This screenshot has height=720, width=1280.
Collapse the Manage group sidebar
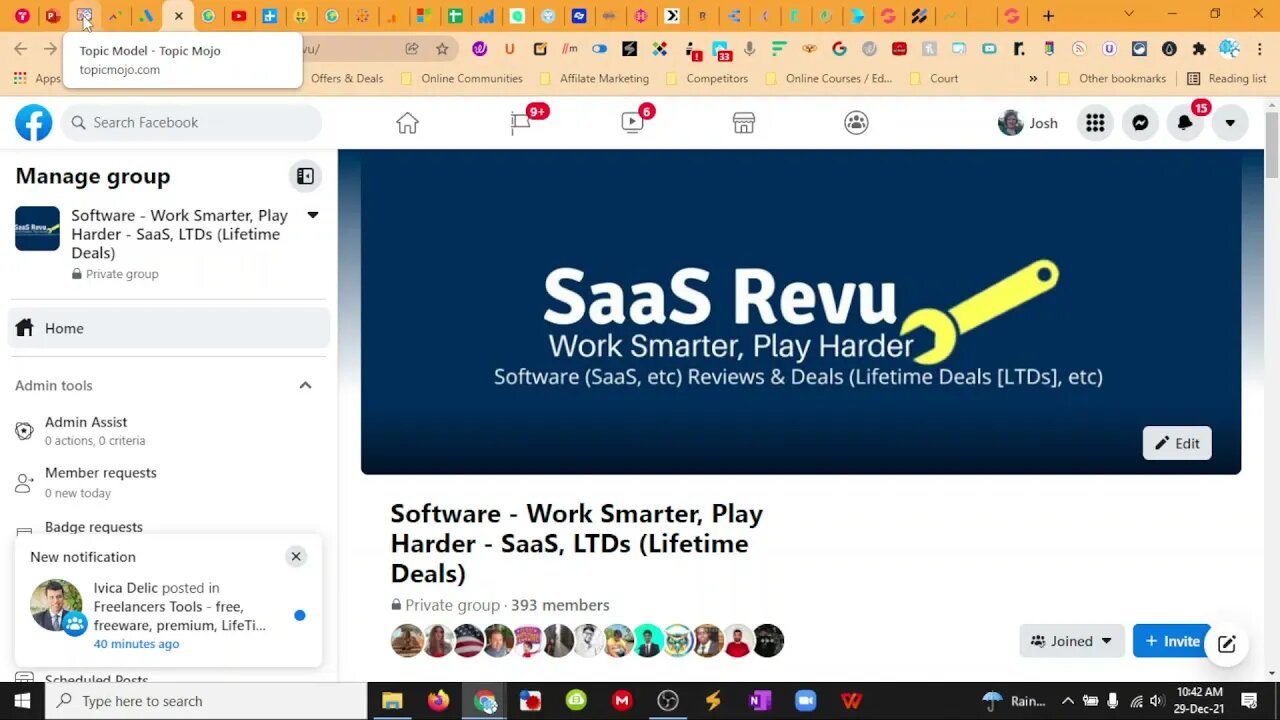click(x=305, y=176)
